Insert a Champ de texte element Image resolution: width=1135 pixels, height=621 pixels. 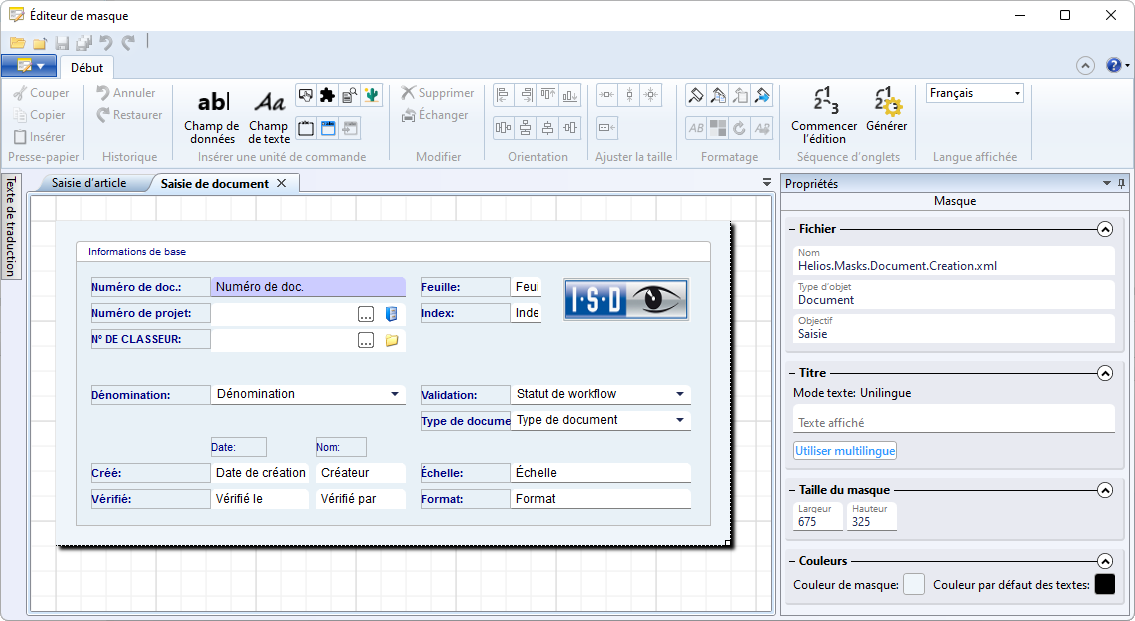pyautogui.click(x=268, y=102)
